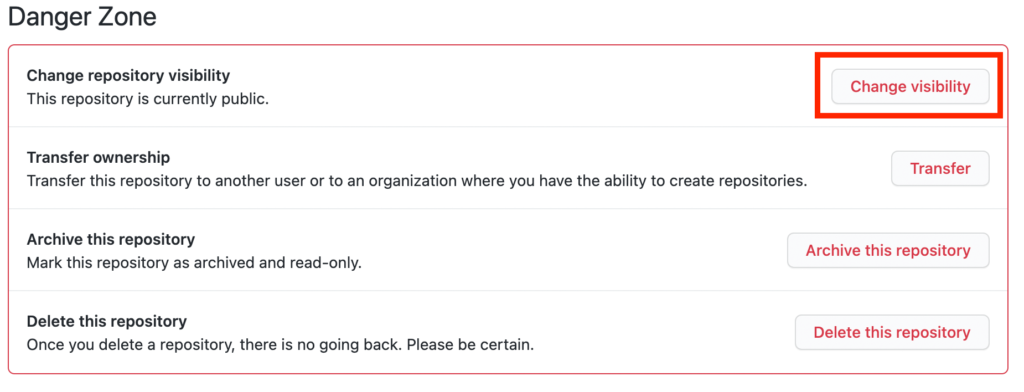
Task: Click the Delete this repository button
Action: (891, 333)
